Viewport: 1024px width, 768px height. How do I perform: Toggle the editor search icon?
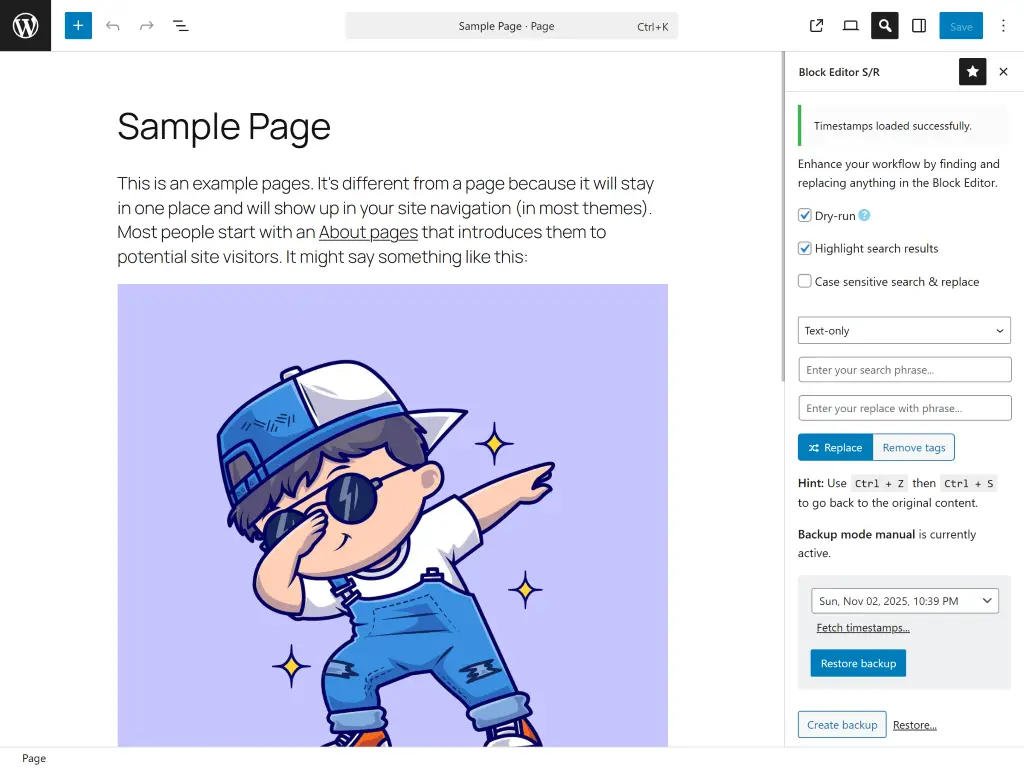pyautogui.click(x=884, y=25)
